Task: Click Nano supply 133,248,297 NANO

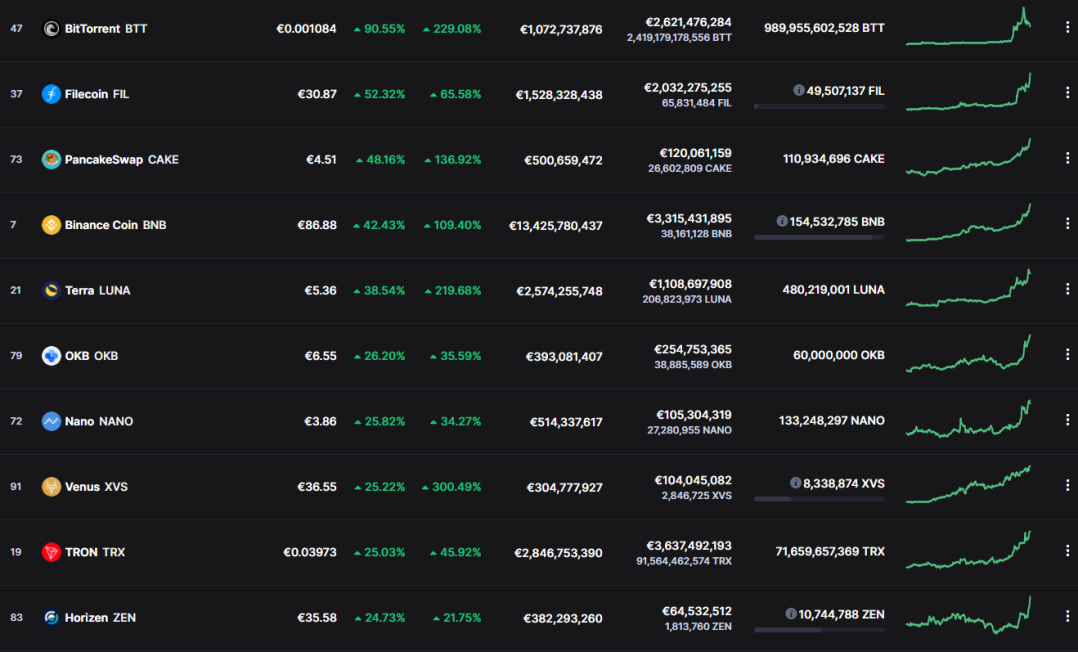Action: pos(832,420)
